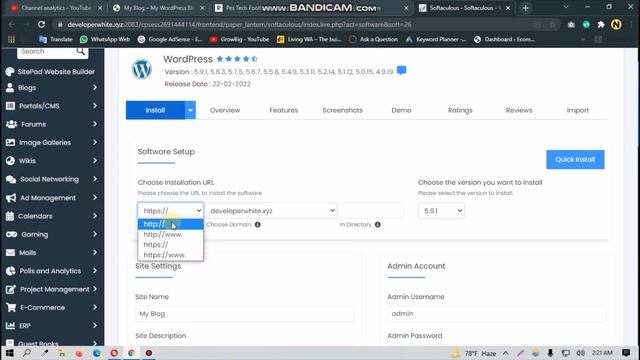Click the Social Networking chat icon
The width and height of the screenshot is (640, 360).
[11, 179]
